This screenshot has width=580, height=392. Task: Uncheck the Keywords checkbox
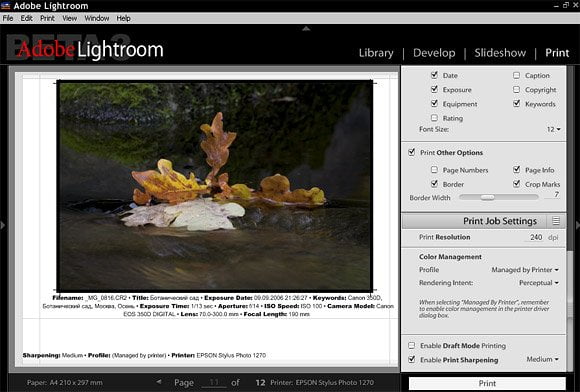pyautogui.click(x=516, y=104)
